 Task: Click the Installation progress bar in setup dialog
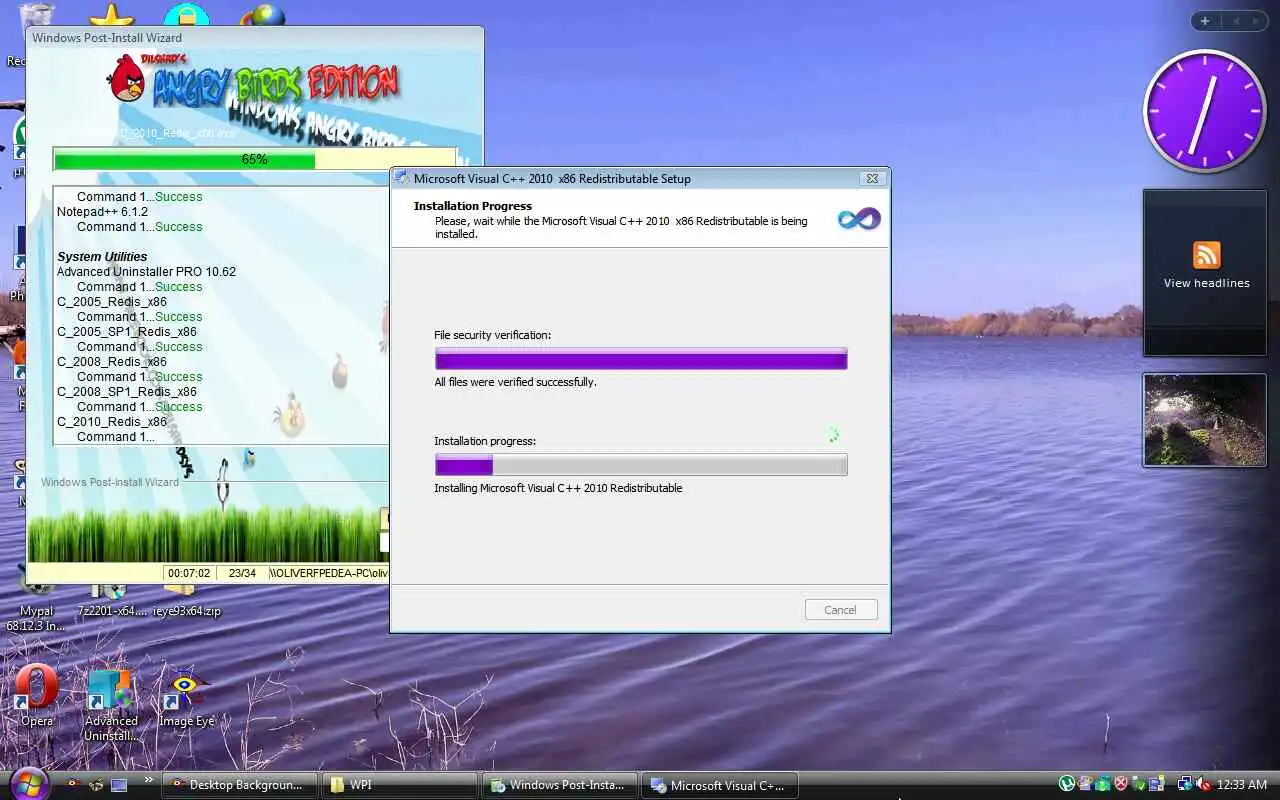coord(641,465)
